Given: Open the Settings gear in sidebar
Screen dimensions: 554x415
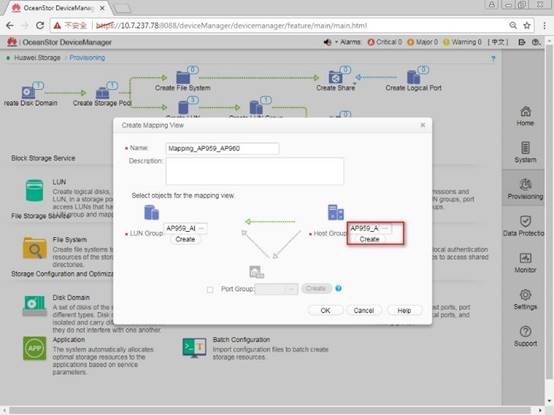Looking at the screenshot, I should point(525,295).
